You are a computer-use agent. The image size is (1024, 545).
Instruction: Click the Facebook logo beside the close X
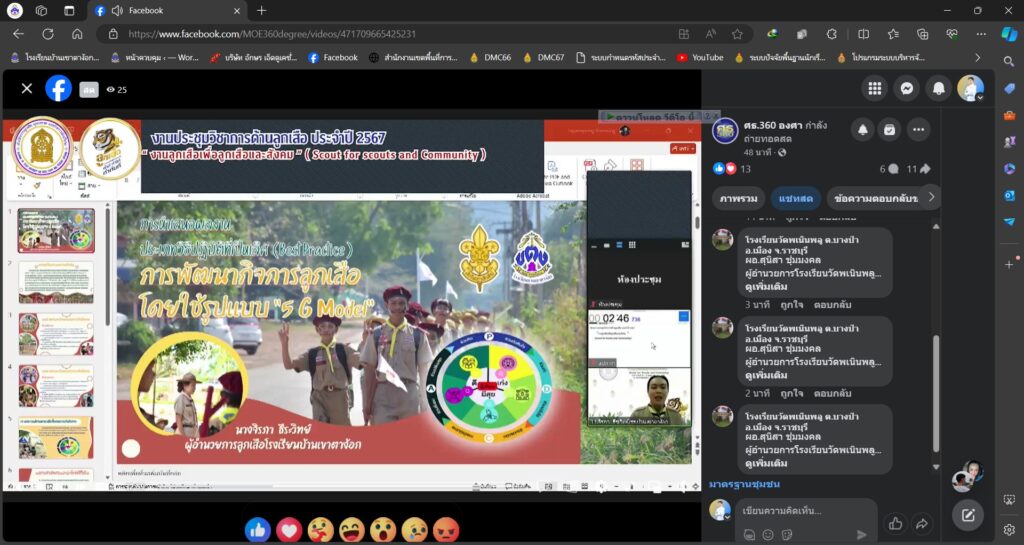58,88
